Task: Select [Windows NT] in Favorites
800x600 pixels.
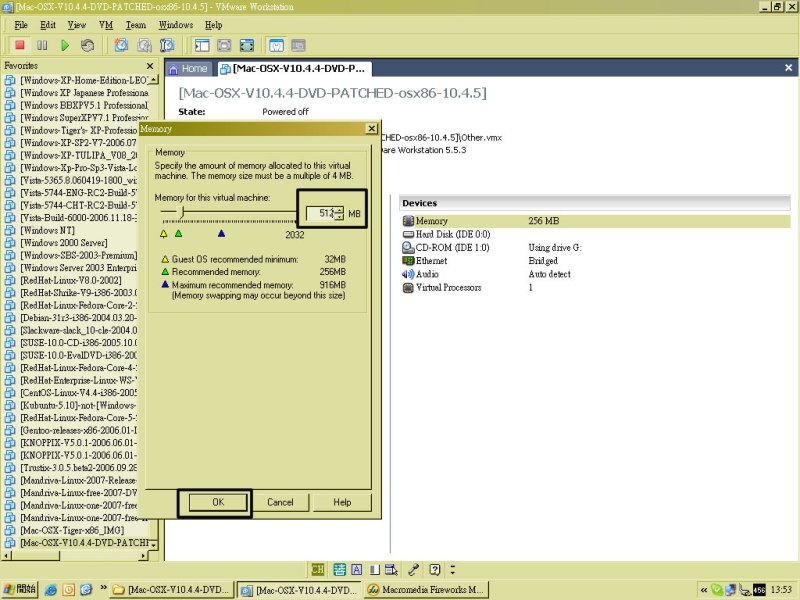Action: click(x=40, y=230)
